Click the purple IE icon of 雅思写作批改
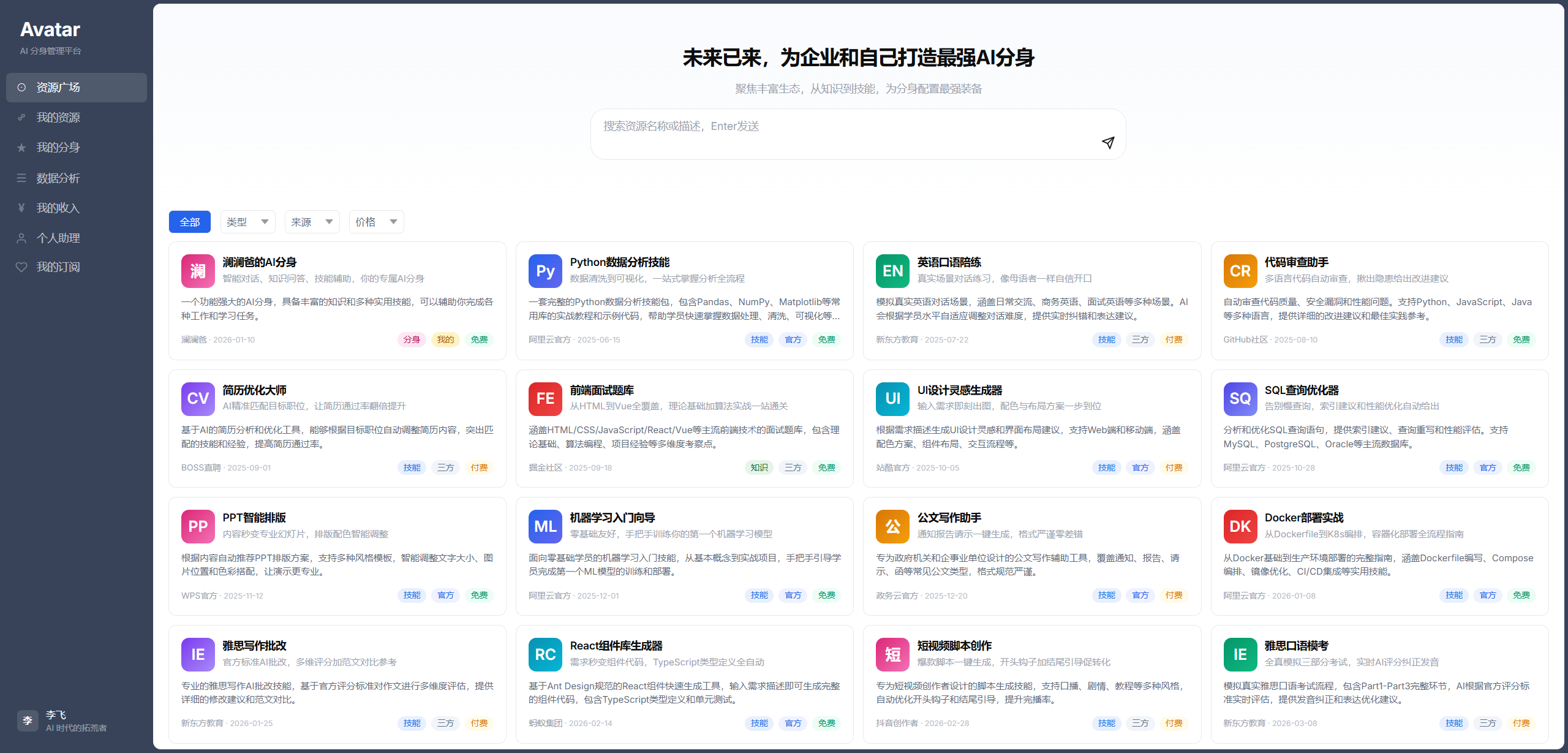This screenshot has height=753, width=1568. coord(198,655)
